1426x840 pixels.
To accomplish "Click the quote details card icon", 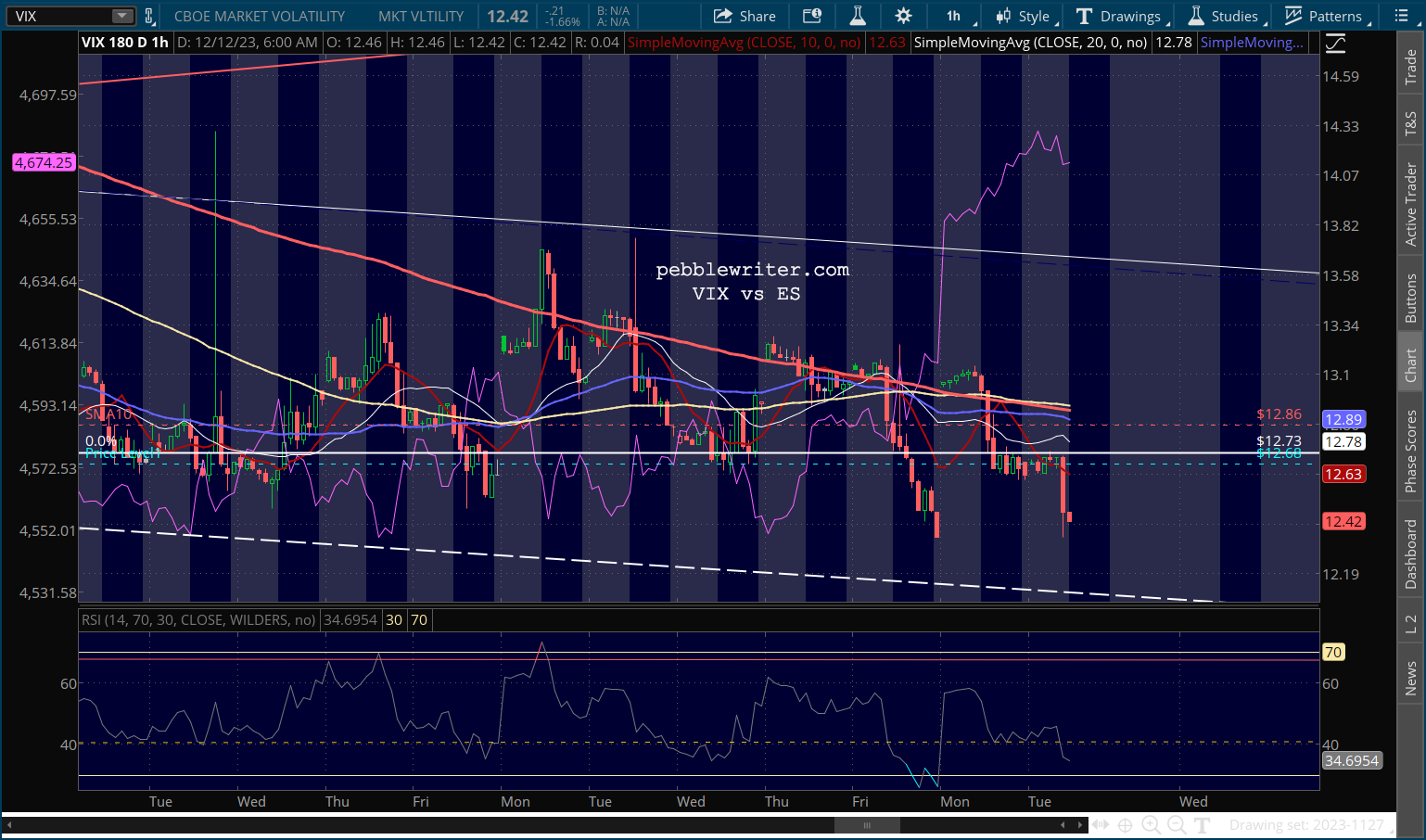I will point(812,16).
